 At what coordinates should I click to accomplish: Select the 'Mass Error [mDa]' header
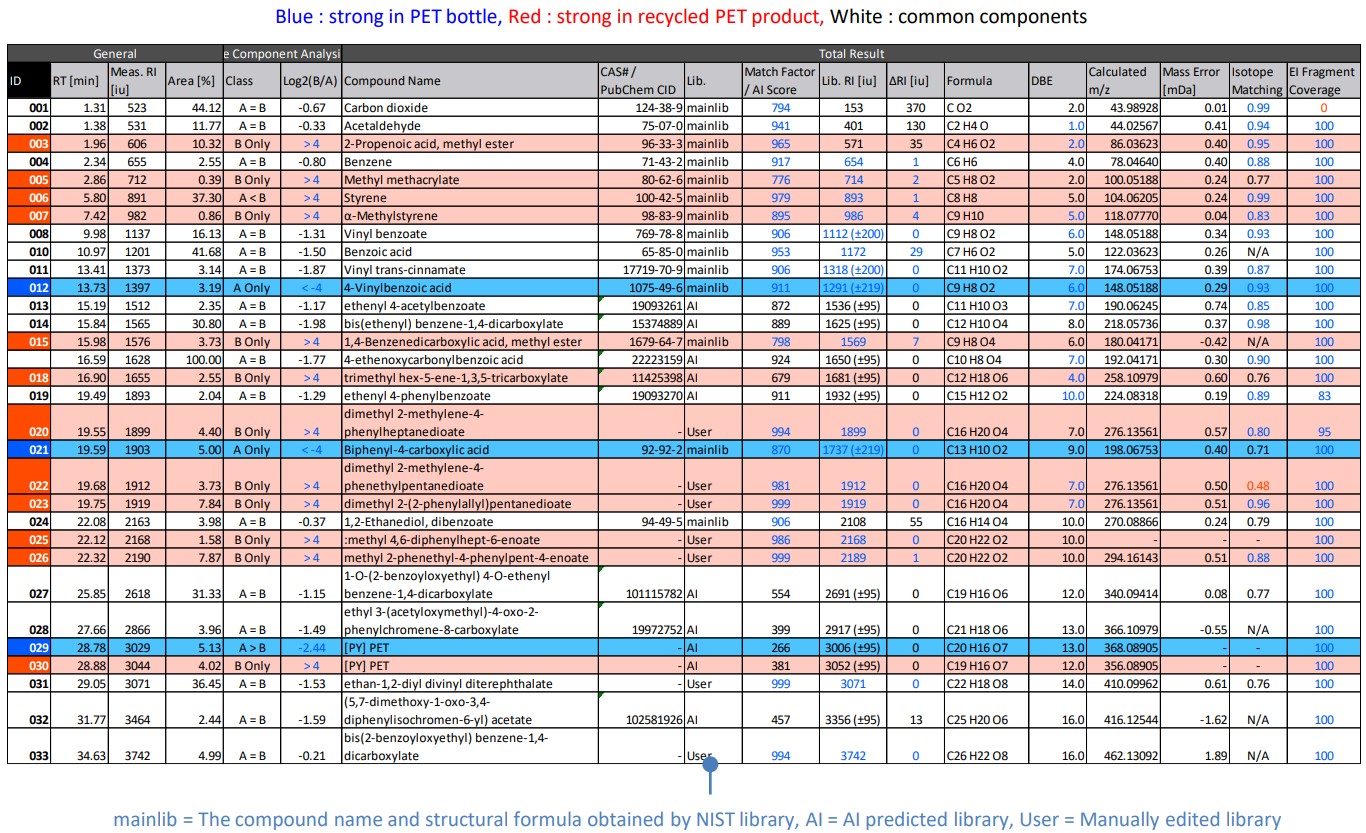coord(1194,81)
